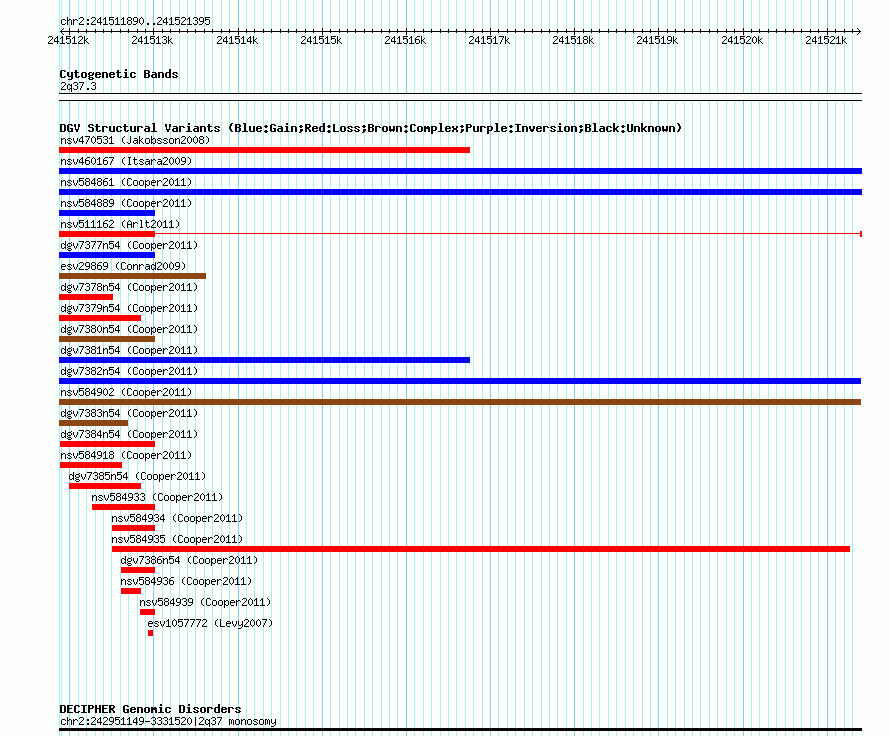Click red nsv511162 bar segment
Image resolution: width=890 pixels, height=736 pixels.
pyautogui.click(x=107, y=234)
